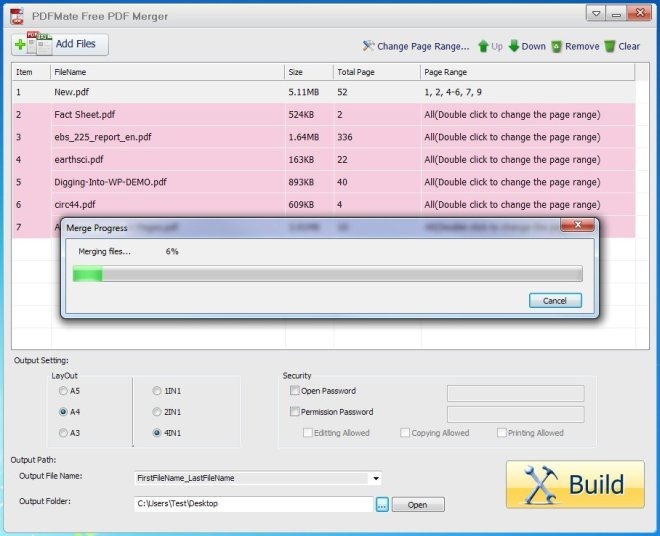Click the Page Range column header
660x536 pixels.
pyautogui.click(x=528, y=72)
